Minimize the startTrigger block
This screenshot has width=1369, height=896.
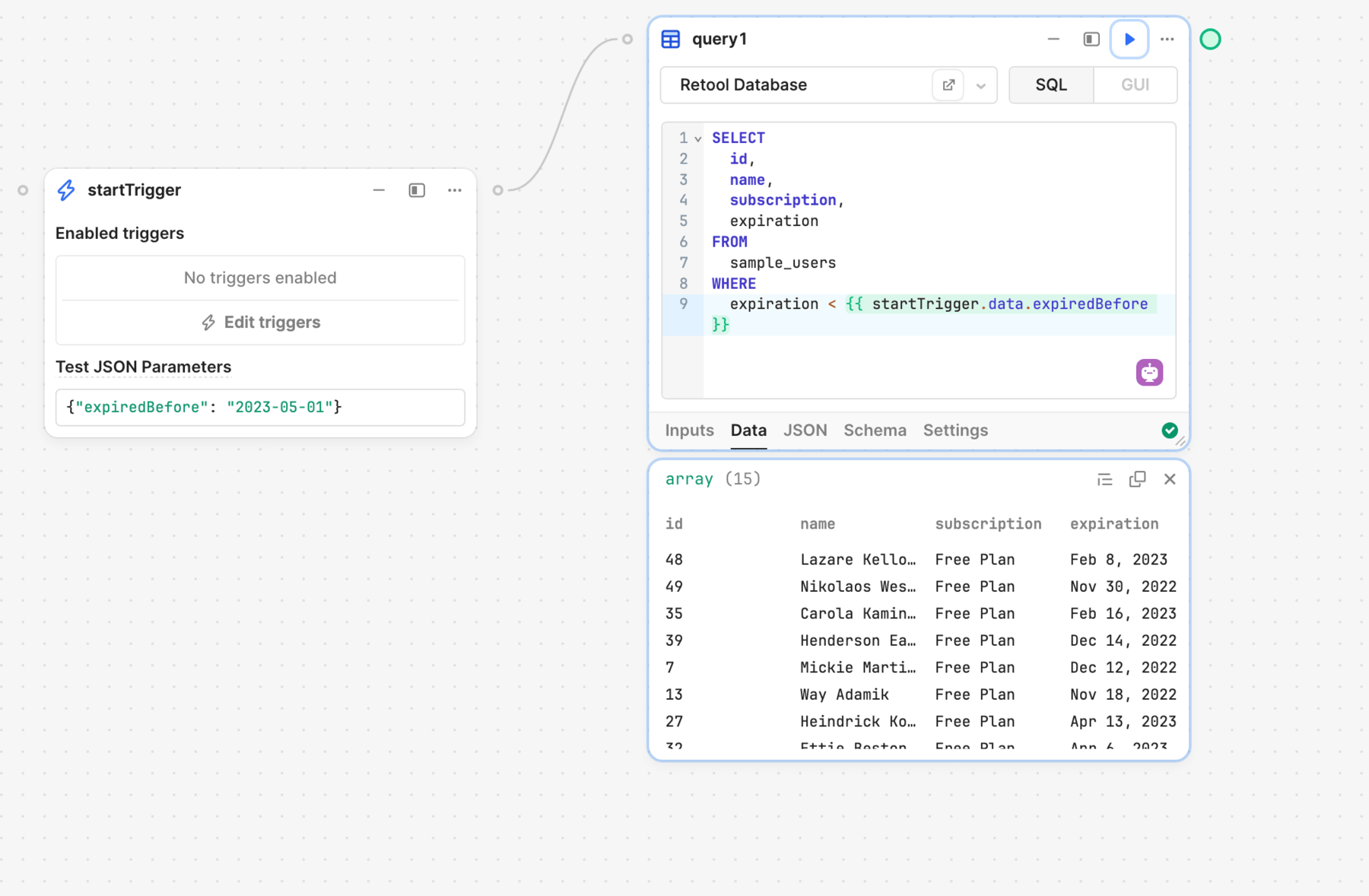[x=379, y=190]
